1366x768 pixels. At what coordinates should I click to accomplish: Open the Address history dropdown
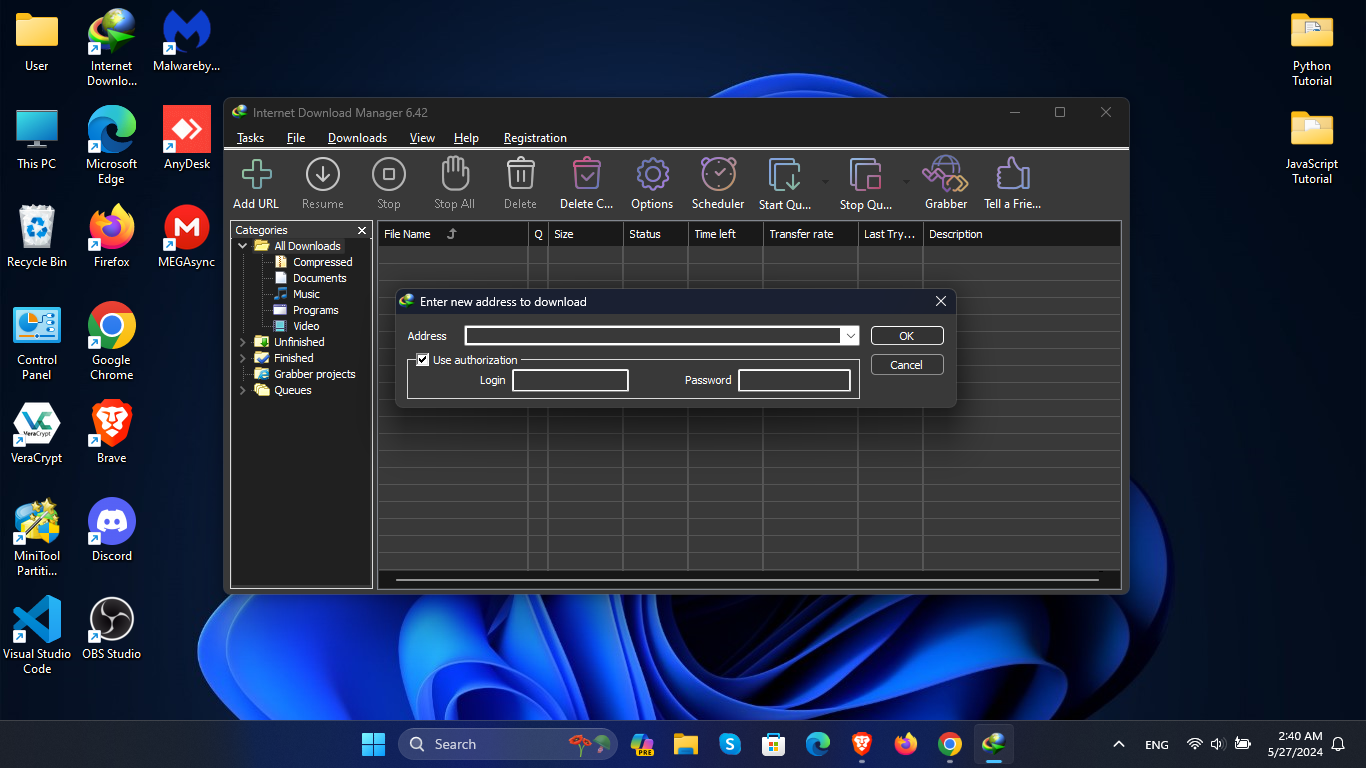coord(850,336)
